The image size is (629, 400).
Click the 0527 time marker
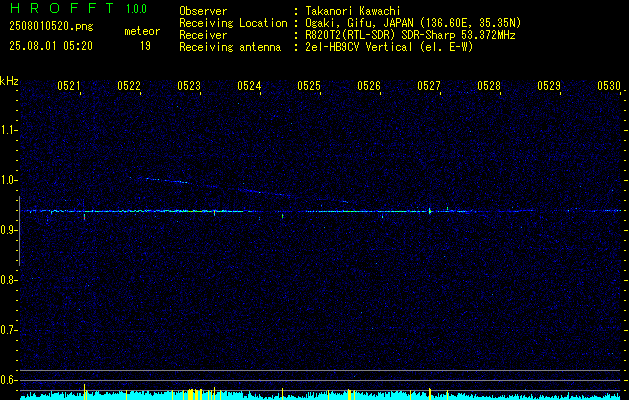click(x=429, y=86)
